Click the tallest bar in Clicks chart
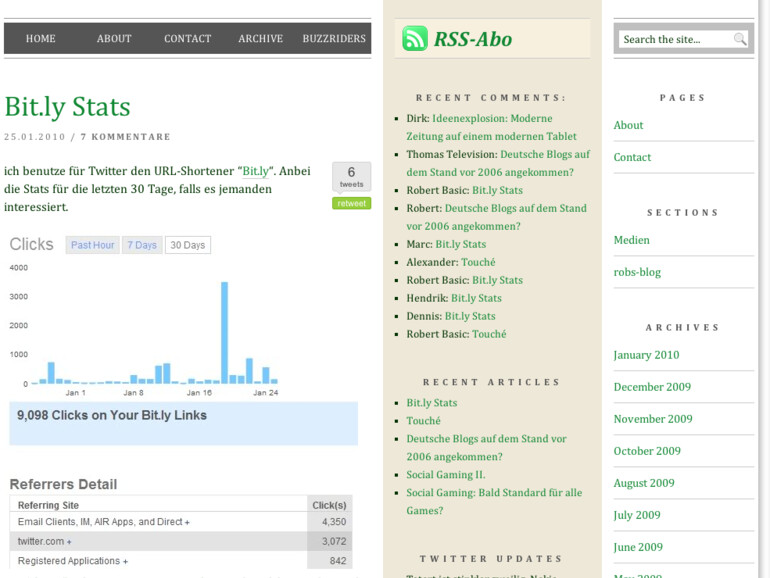The image size is (770, 578). [x=224, y=332]
